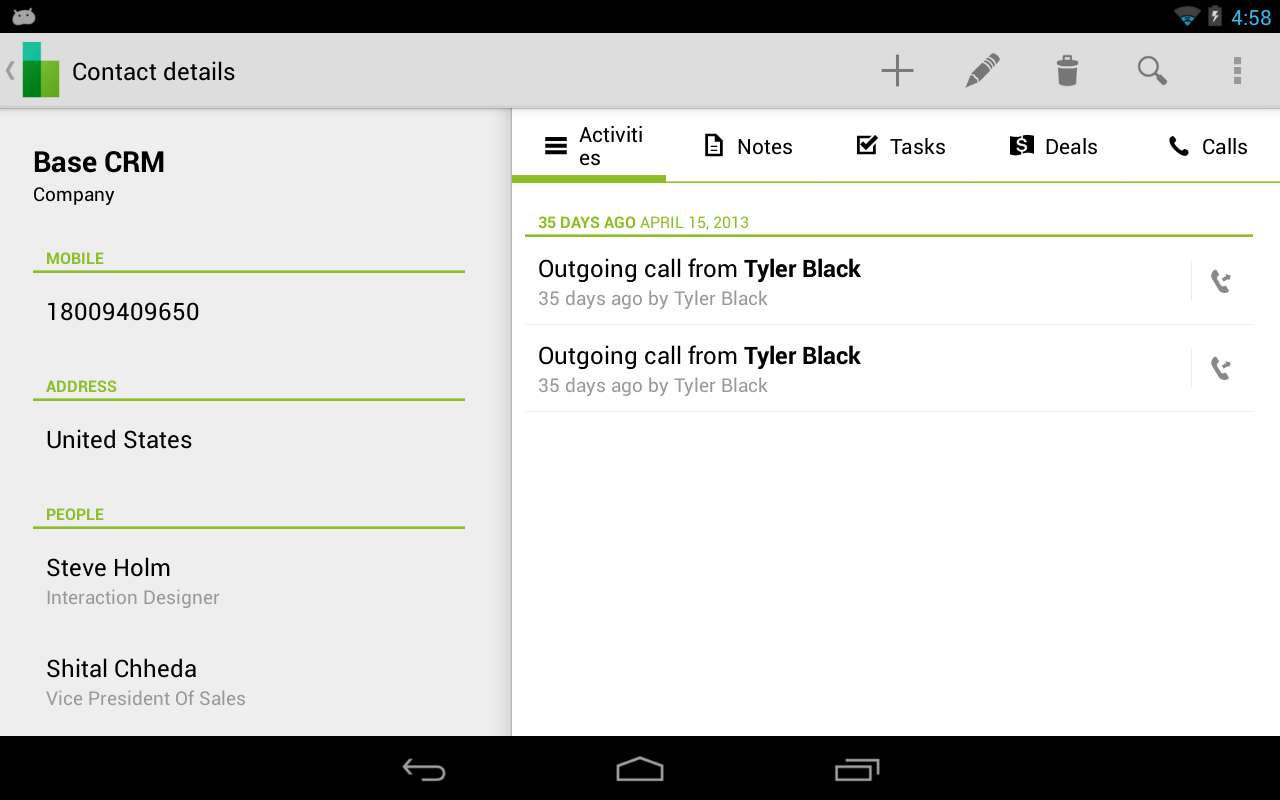The image size is (1280, 800).
Task: Open search from the action bar
Action: (1152, 70)
